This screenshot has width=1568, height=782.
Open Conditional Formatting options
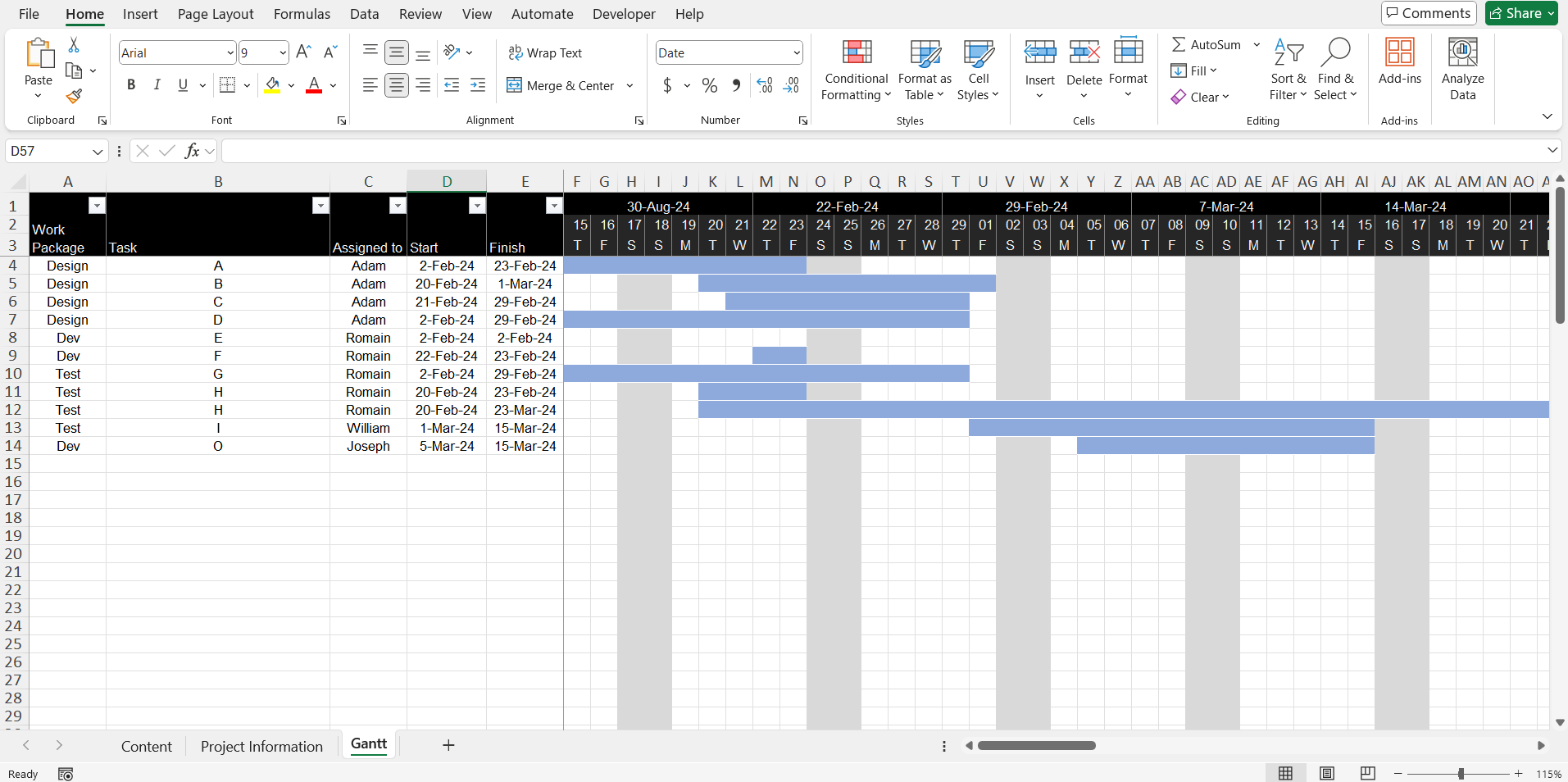(855, 70)
